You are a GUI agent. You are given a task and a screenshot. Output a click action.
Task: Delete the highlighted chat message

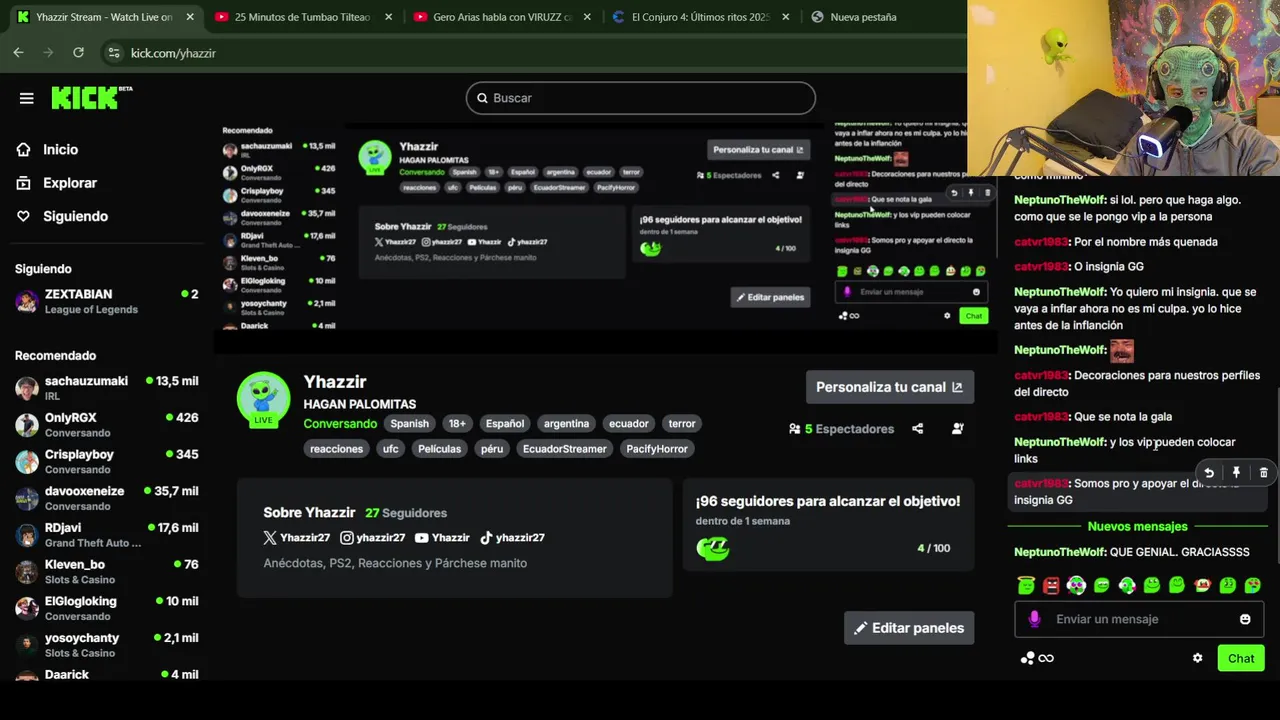point(1263,473)
